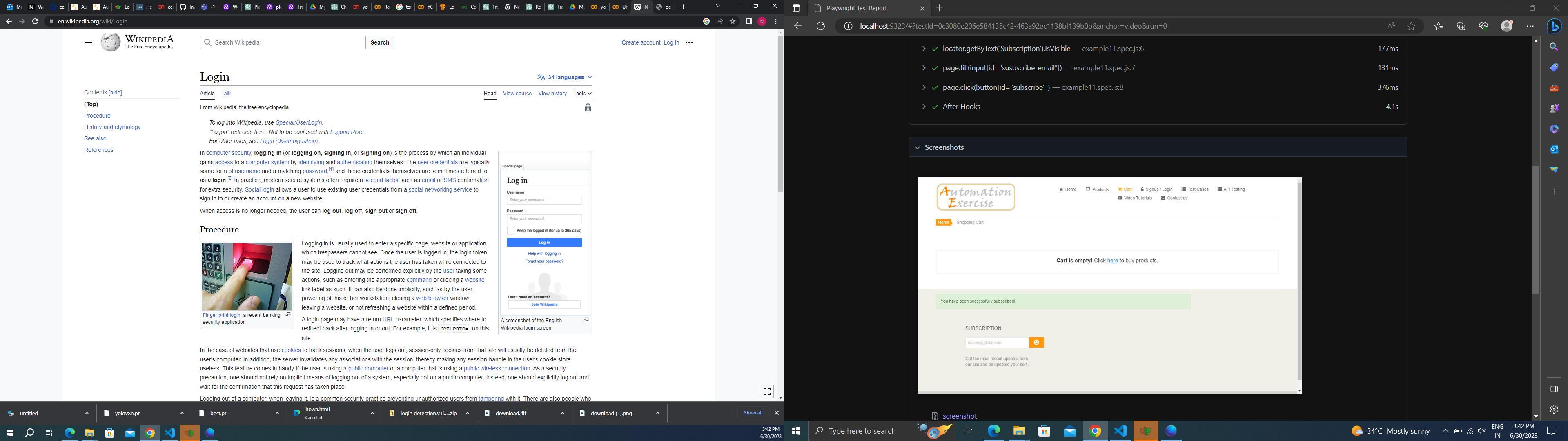The height and width of the screenshot is (441, 1568).
Task: Open Edge Favorites list icon
Action: point(1438,26)
